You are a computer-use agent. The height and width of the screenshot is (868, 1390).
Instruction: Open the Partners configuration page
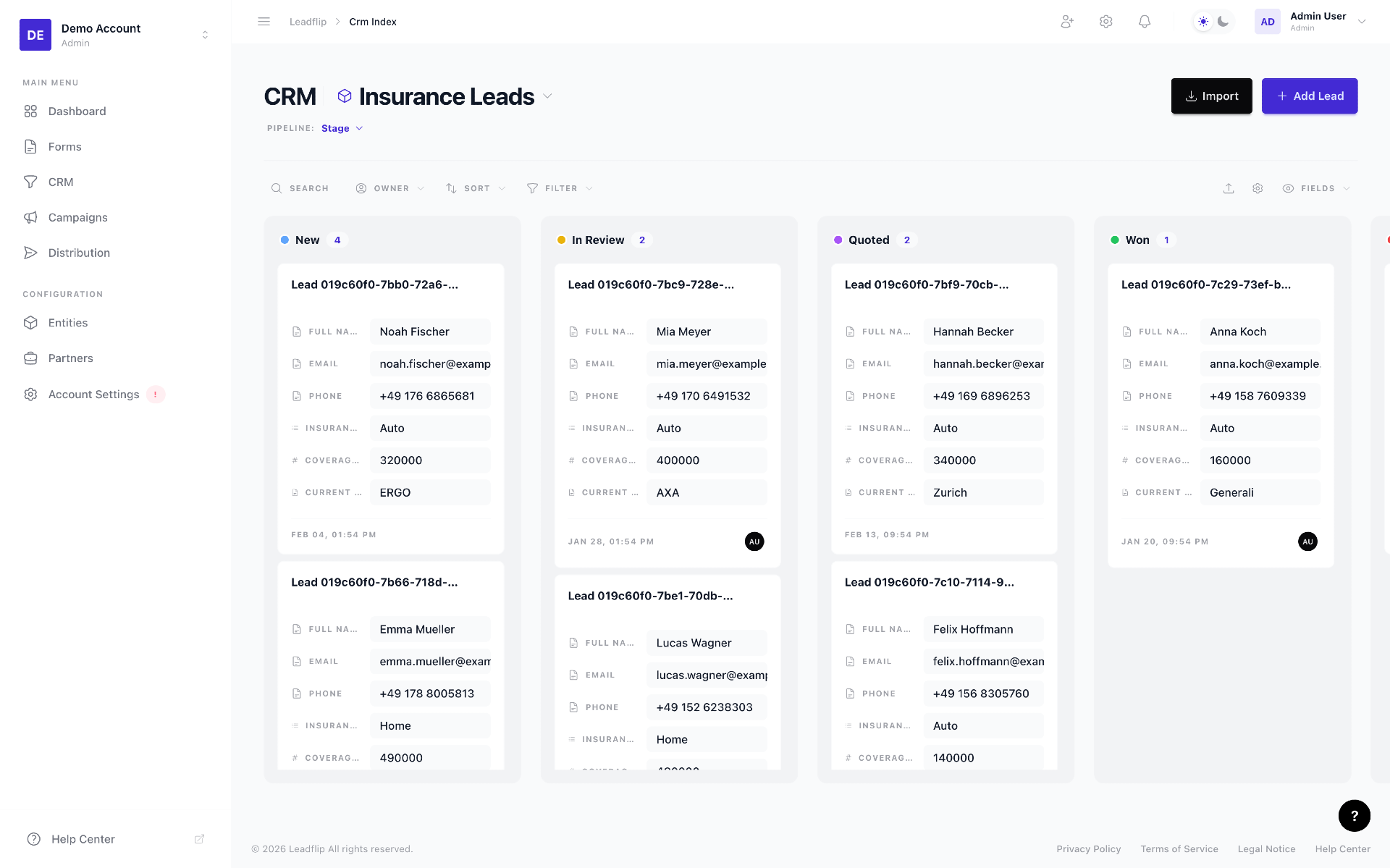point(70,358)
